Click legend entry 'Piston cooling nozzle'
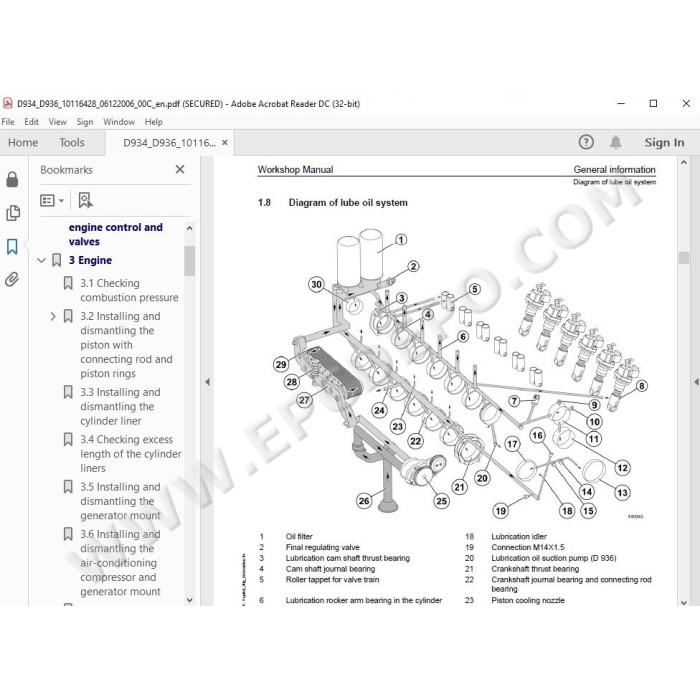Screen dimensions: 700x700 [528, 600]
